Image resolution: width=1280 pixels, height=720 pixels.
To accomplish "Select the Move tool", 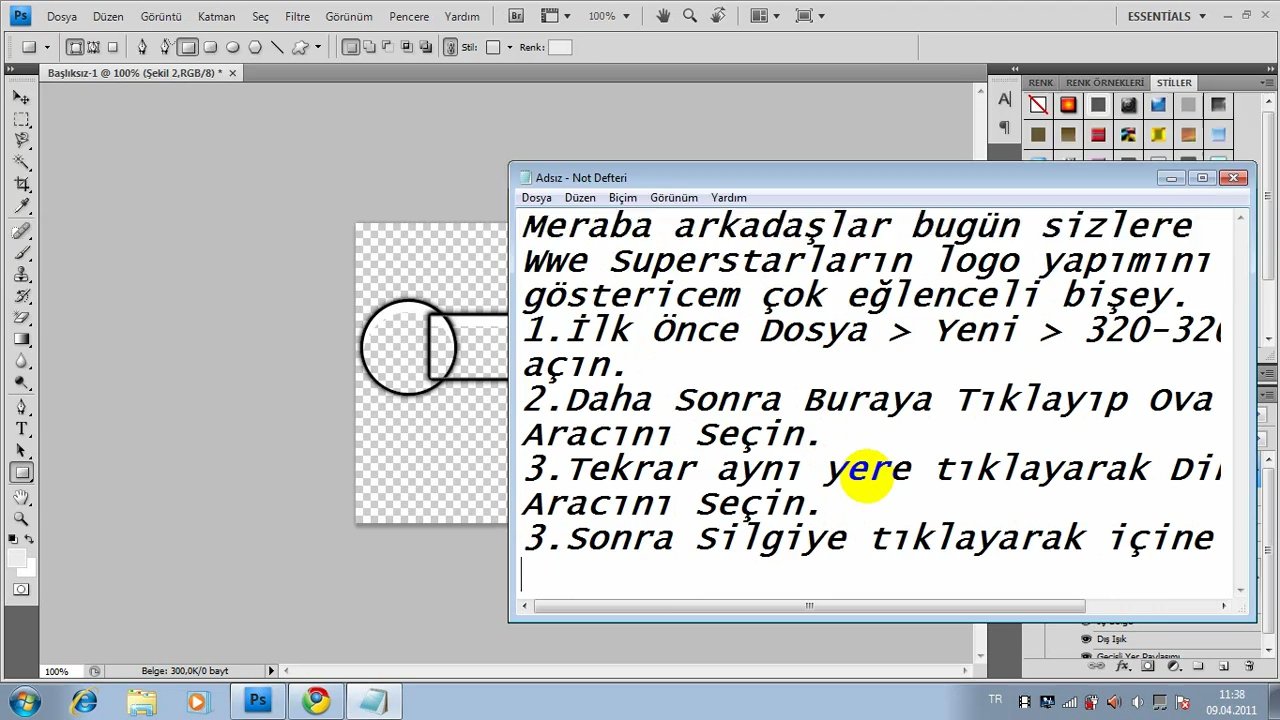I will click(x=21, y=98).
